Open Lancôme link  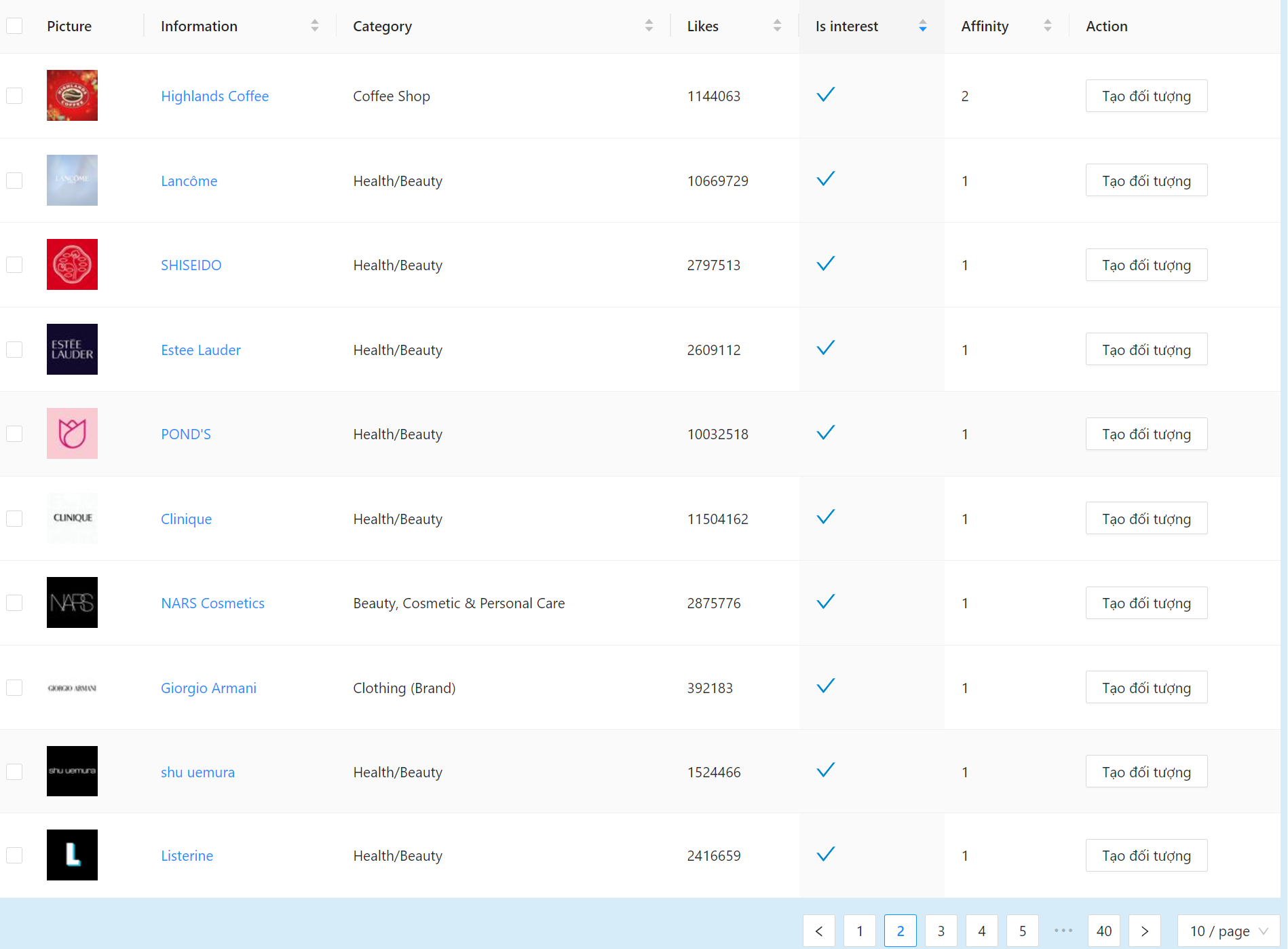click(x=189, y=181)
